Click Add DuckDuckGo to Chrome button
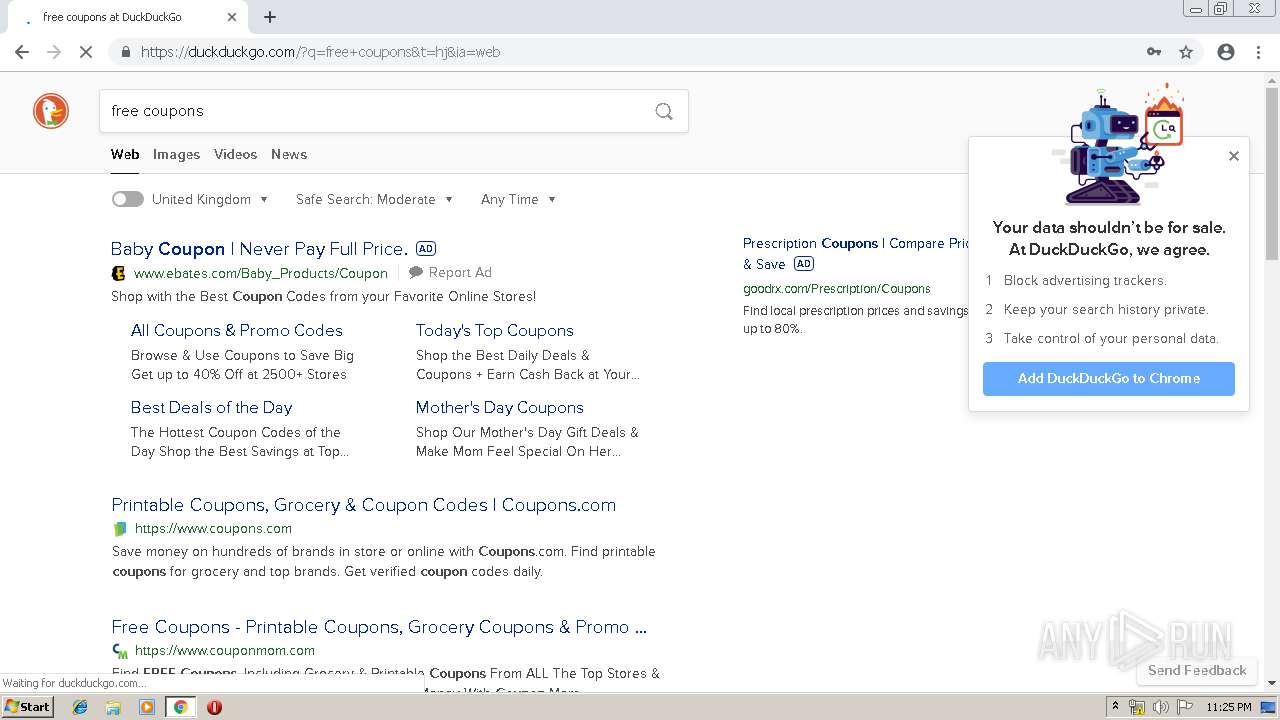The height and width of the screenshot is (720, 1280). click(1108, 378)
